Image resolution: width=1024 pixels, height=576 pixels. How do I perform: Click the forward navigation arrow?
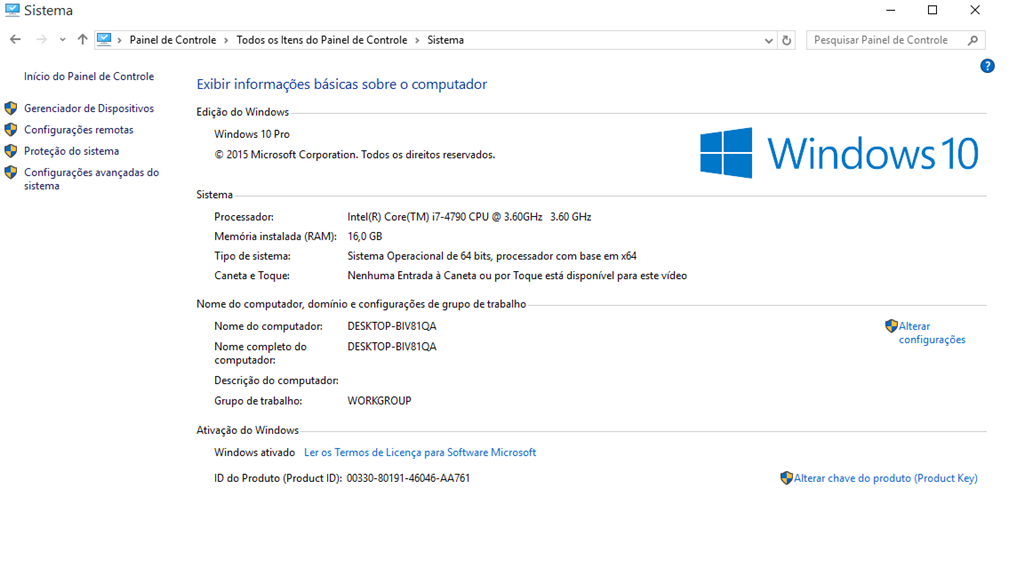tap(41, 40)
